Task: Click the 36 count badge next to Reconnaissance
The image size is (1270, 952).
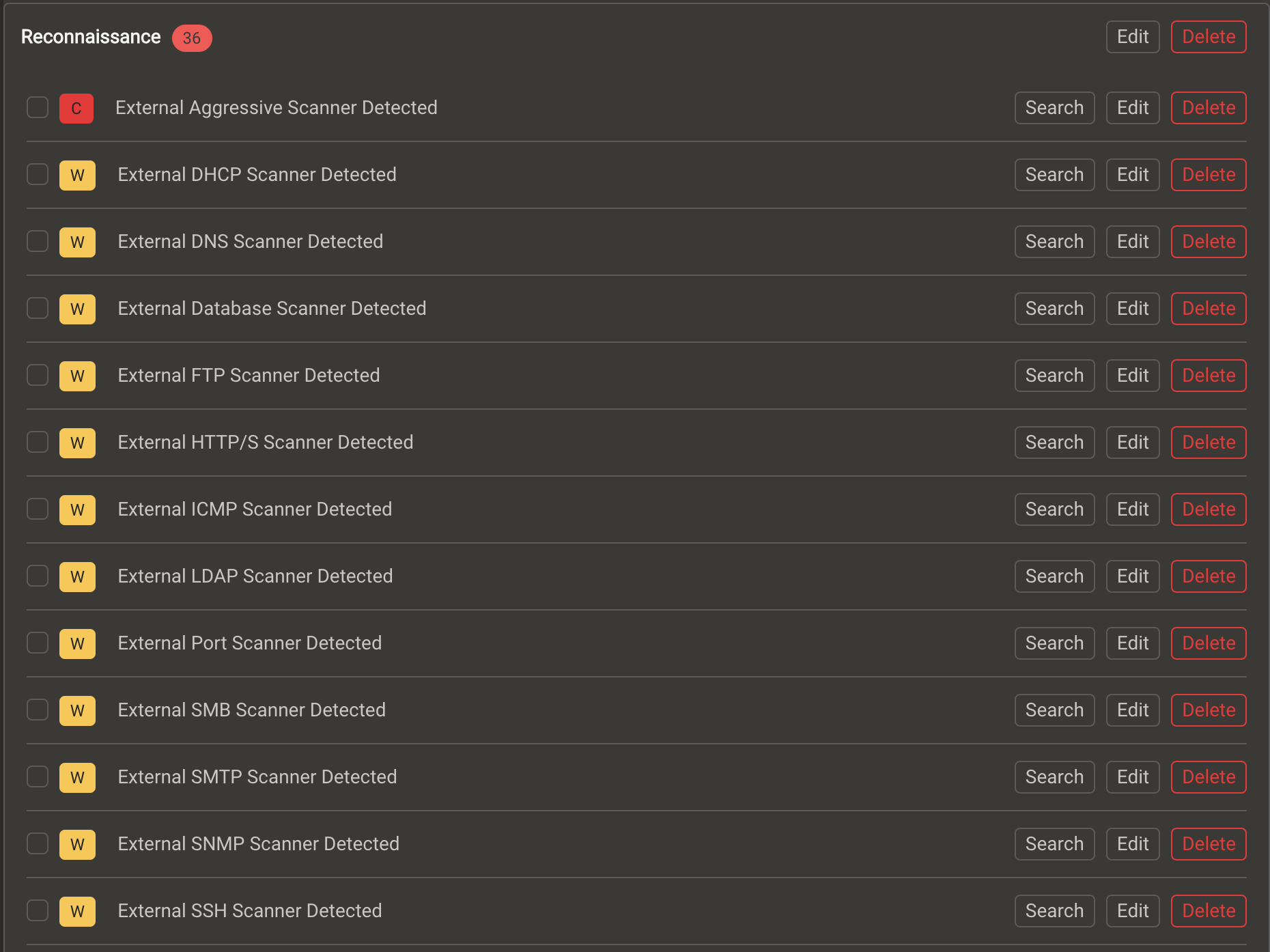Action: [x=192, y=38]
